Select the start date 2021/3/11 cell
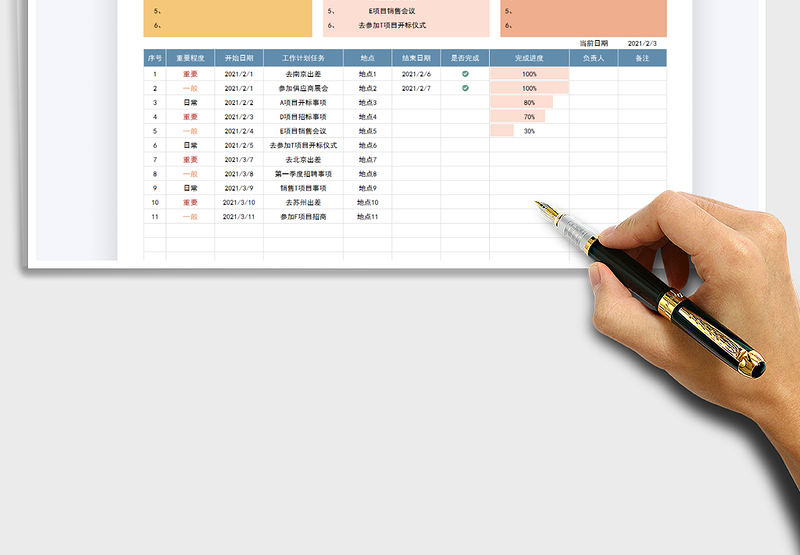 tap(239, 217)
